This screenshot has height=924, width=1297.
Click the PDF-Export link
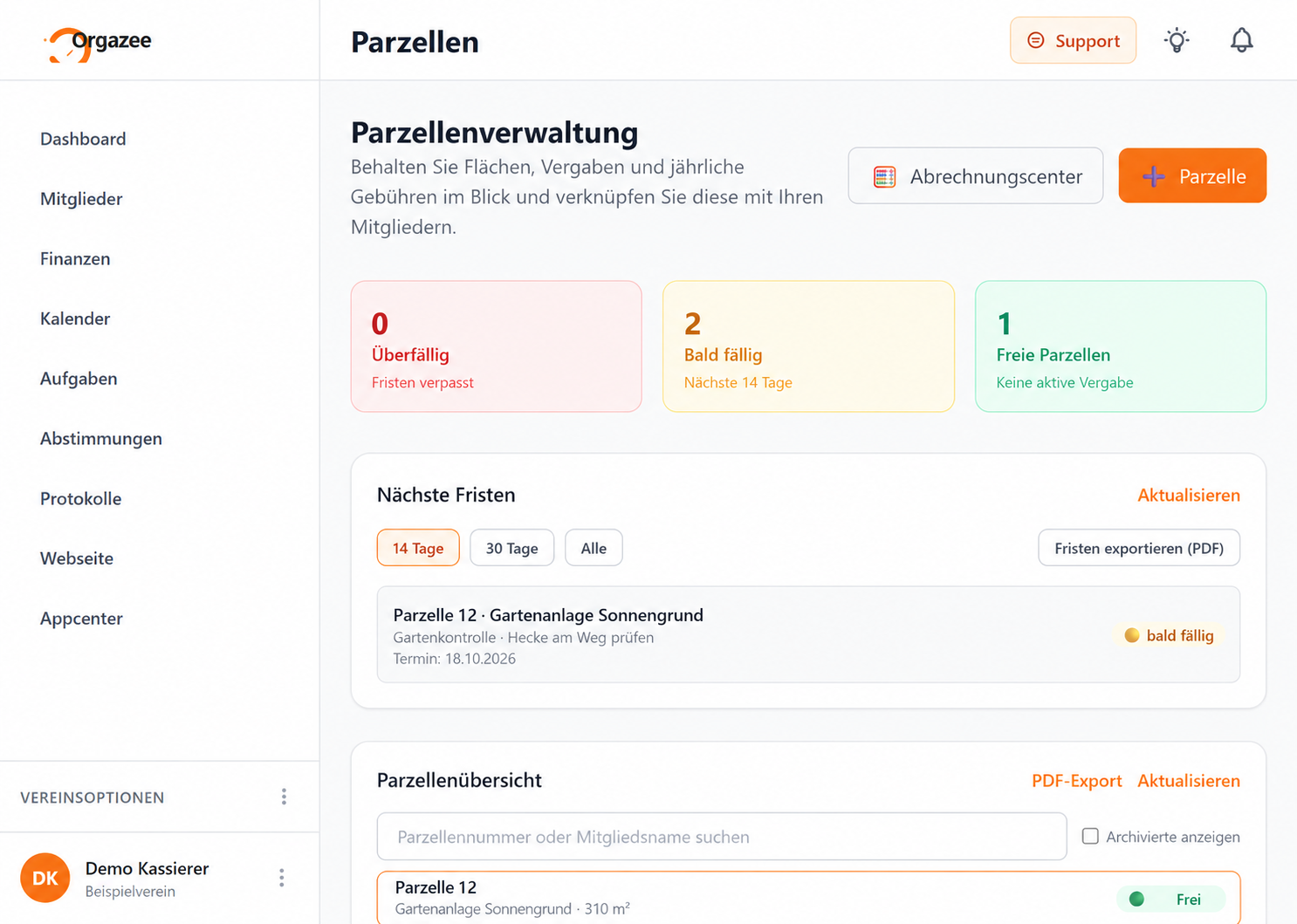1077,781
